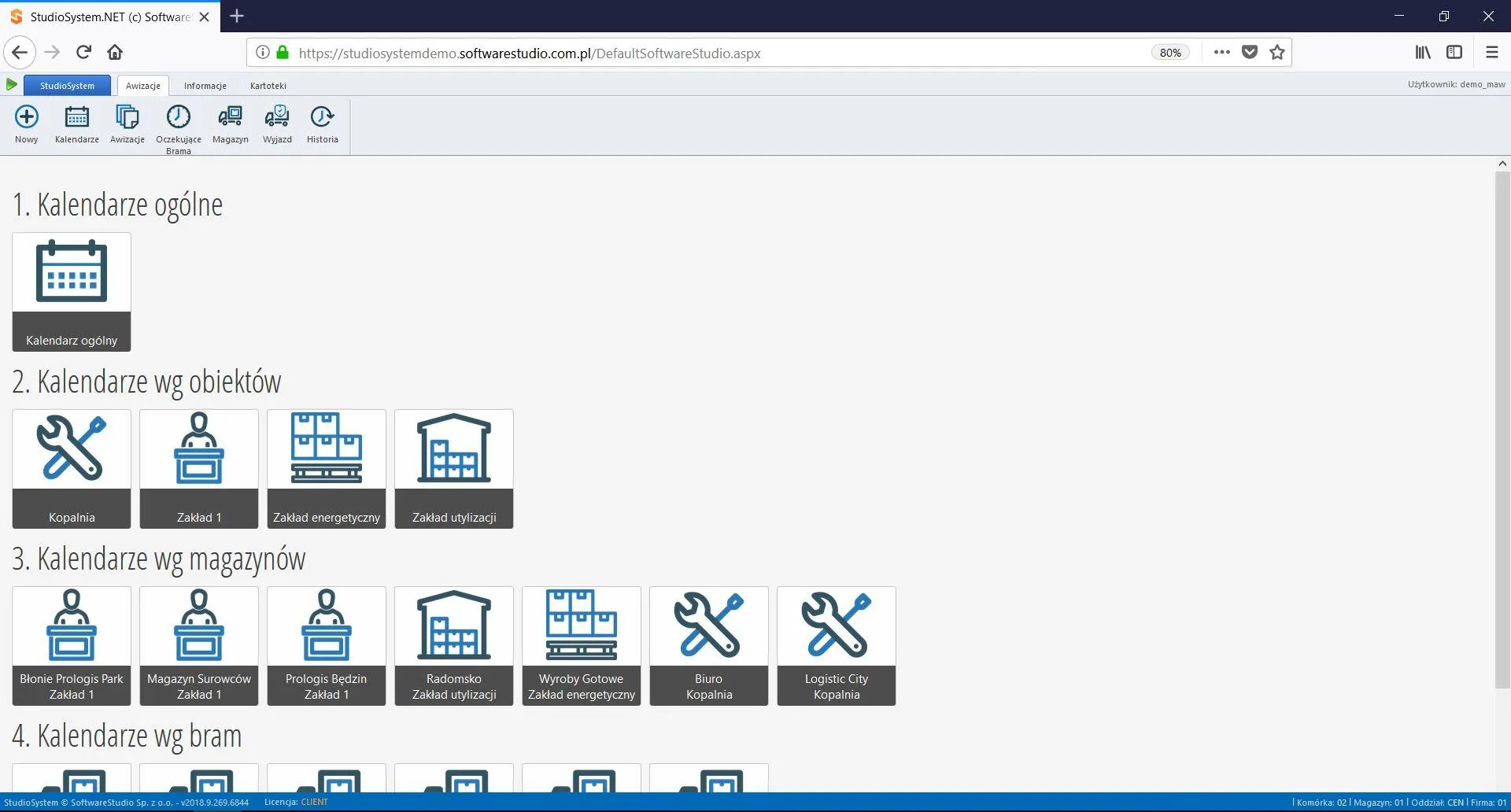Open the Awizacje documents toolbar icon
Screen dimensions: 1511x812
pyautogui.click(x=127, y=117)
